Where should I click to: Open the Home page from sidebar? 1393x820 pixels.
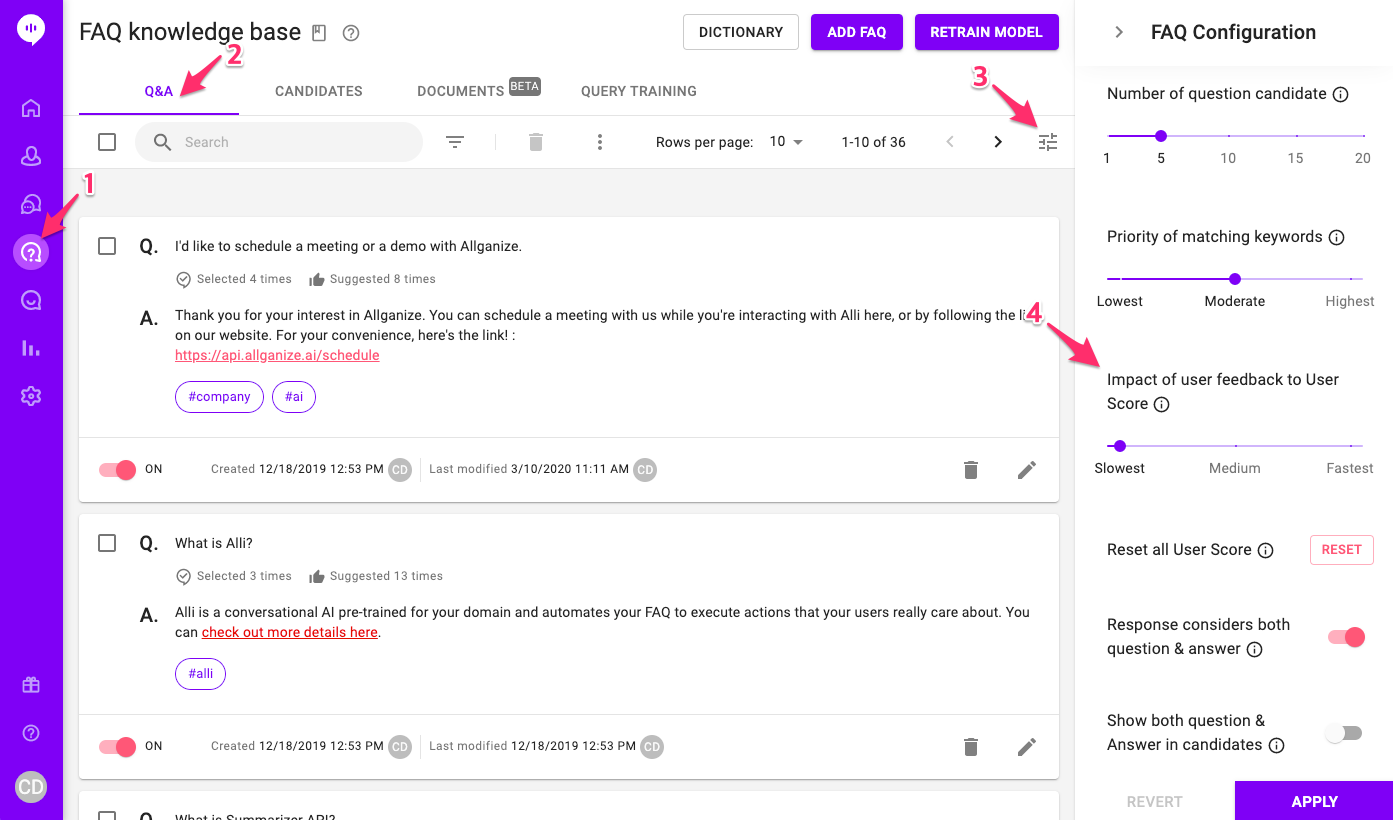point(31,108)
